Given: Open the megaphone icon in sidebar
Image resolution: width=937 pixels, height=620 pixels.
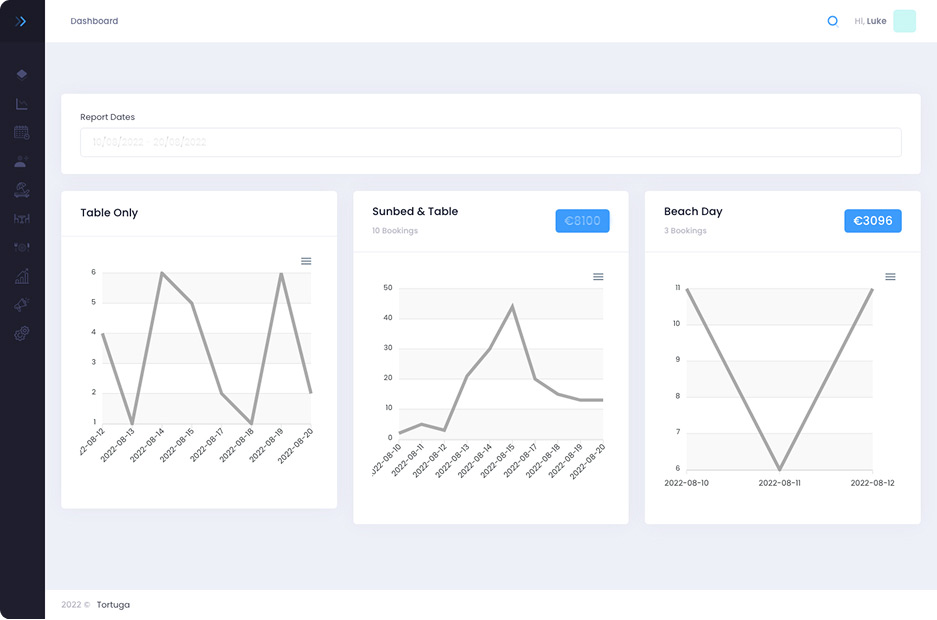Looking at the screenshot, I should point(22,305).
